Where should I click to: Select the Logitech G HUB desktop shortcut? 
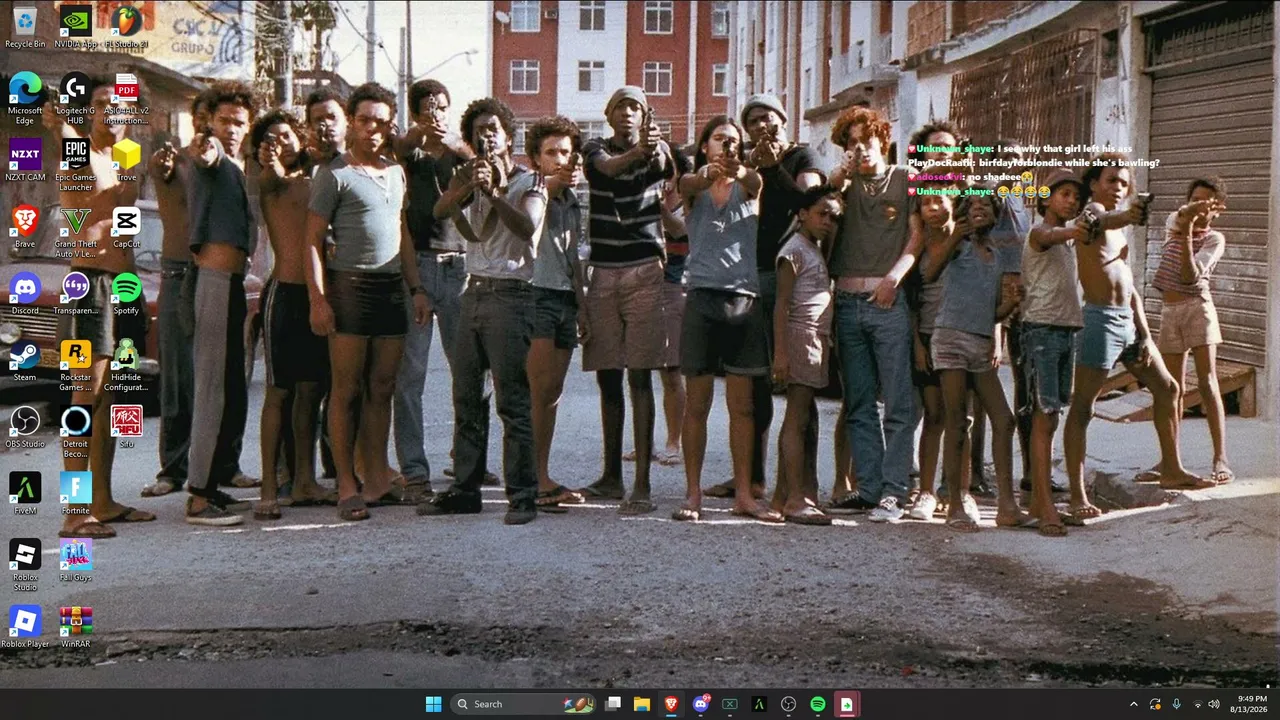click(75, 98)
